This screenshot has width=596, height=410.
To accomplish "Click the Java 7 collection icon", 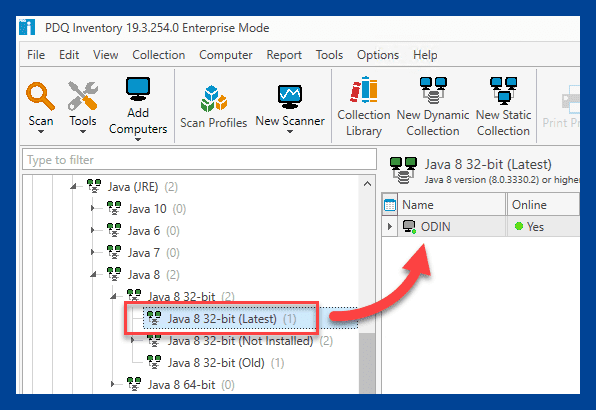I will tap(114, 252).
